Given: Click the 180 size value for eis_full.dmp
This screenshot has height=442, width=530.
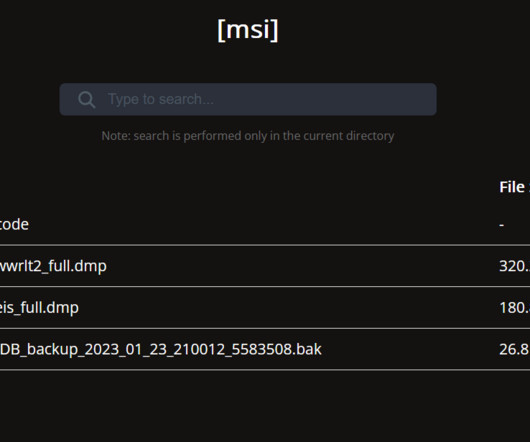Looking at the screenshot, I should click(x=514, y=308).
